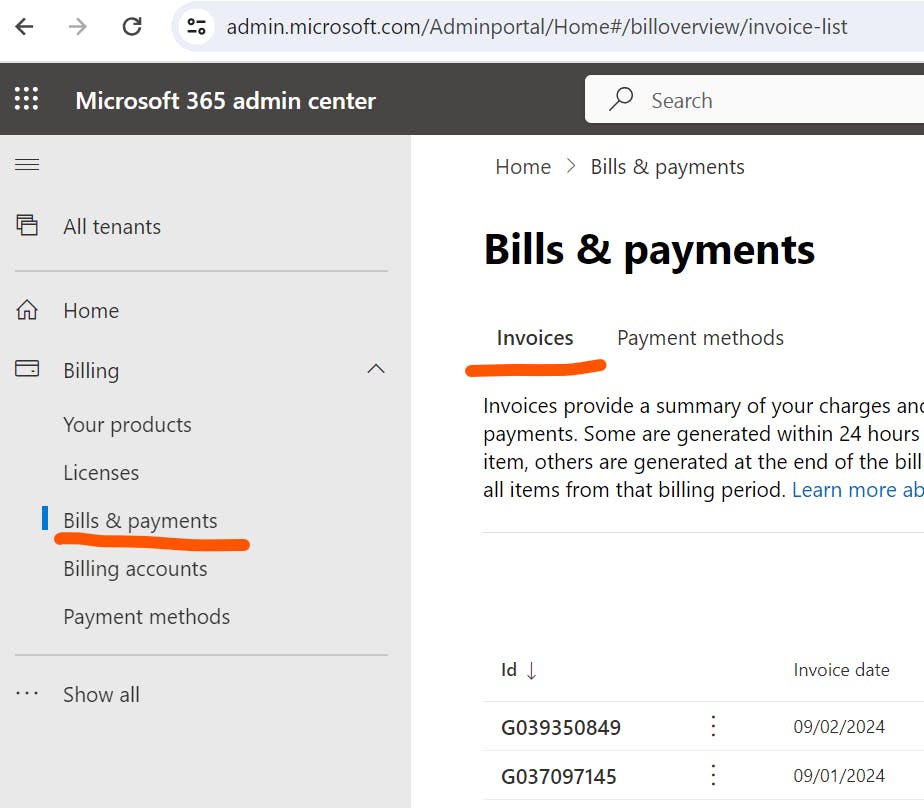This screenshot has height=808, width=924.
Task: Click the All tenants icon
Action: tap(27, 225)
